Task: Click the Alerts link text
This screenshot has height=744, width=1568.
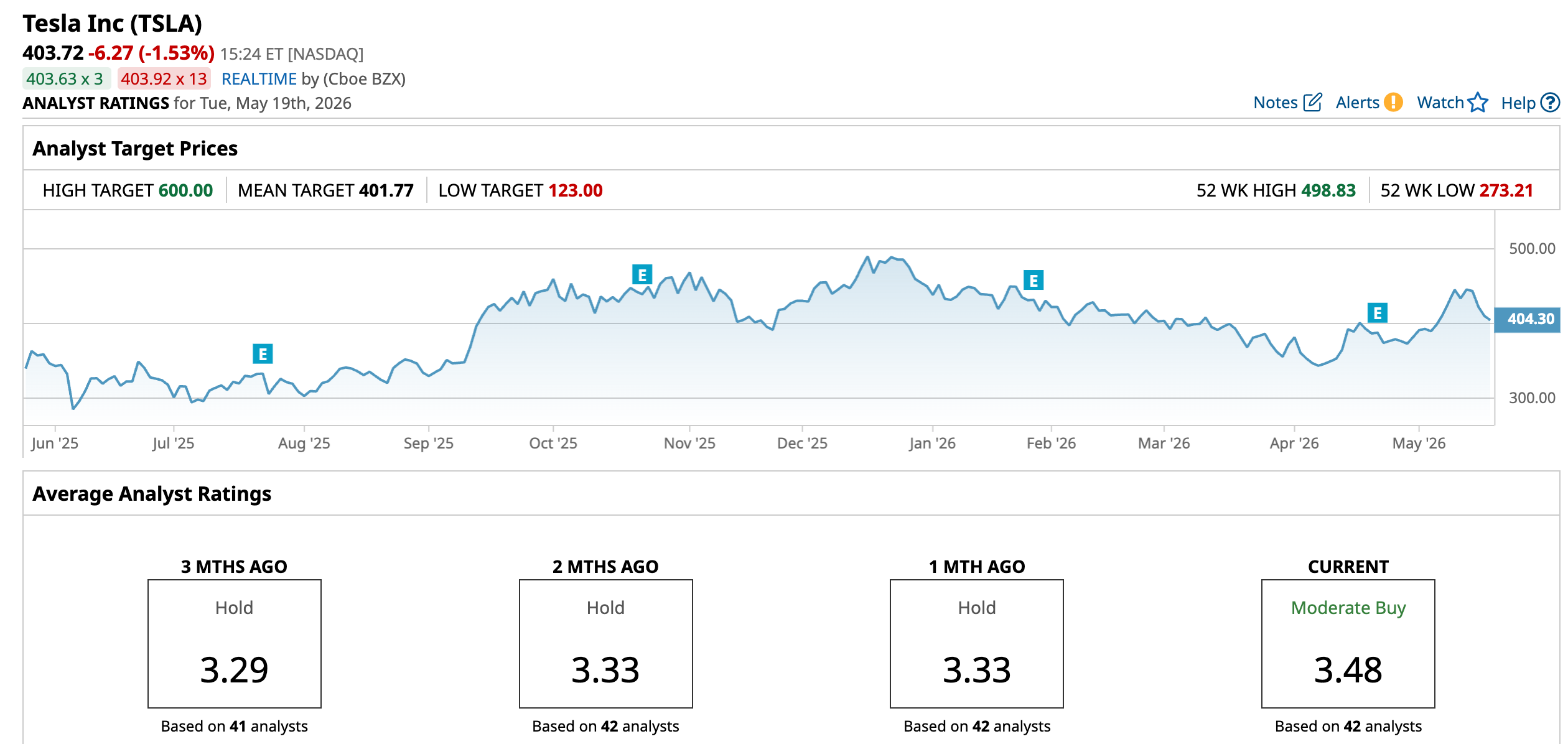Action: click(1358, 103)
